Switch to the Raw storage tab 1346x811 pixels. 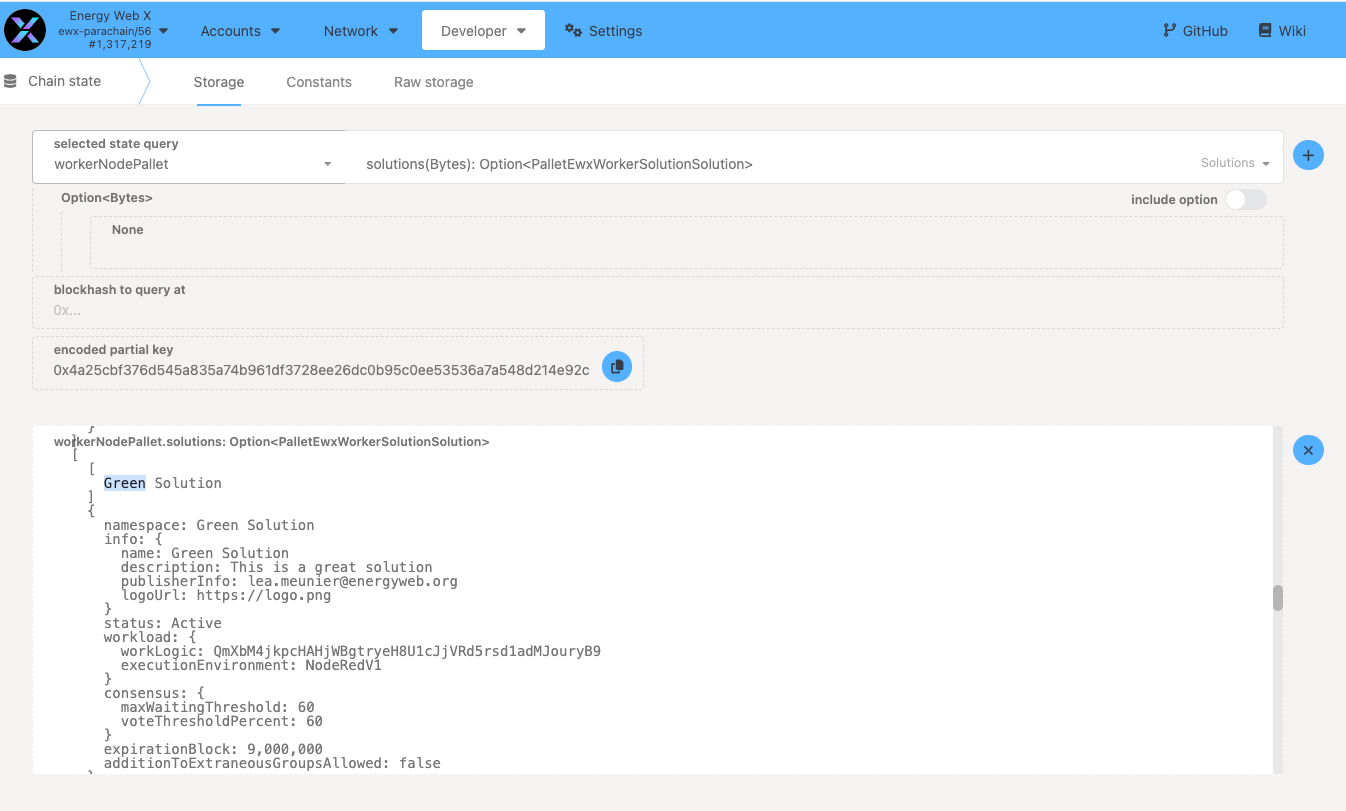click(433, 82)
